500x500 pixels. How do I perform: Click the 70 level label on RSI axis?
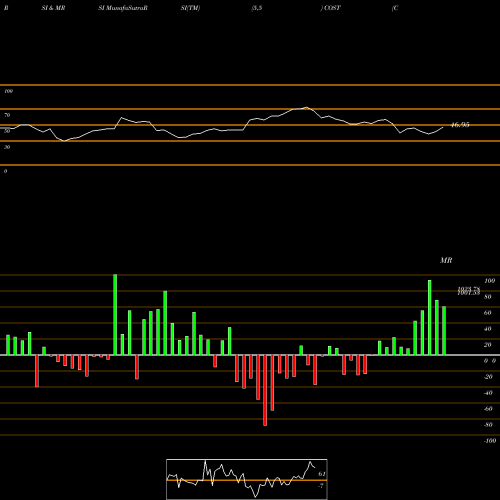(7, 115)
